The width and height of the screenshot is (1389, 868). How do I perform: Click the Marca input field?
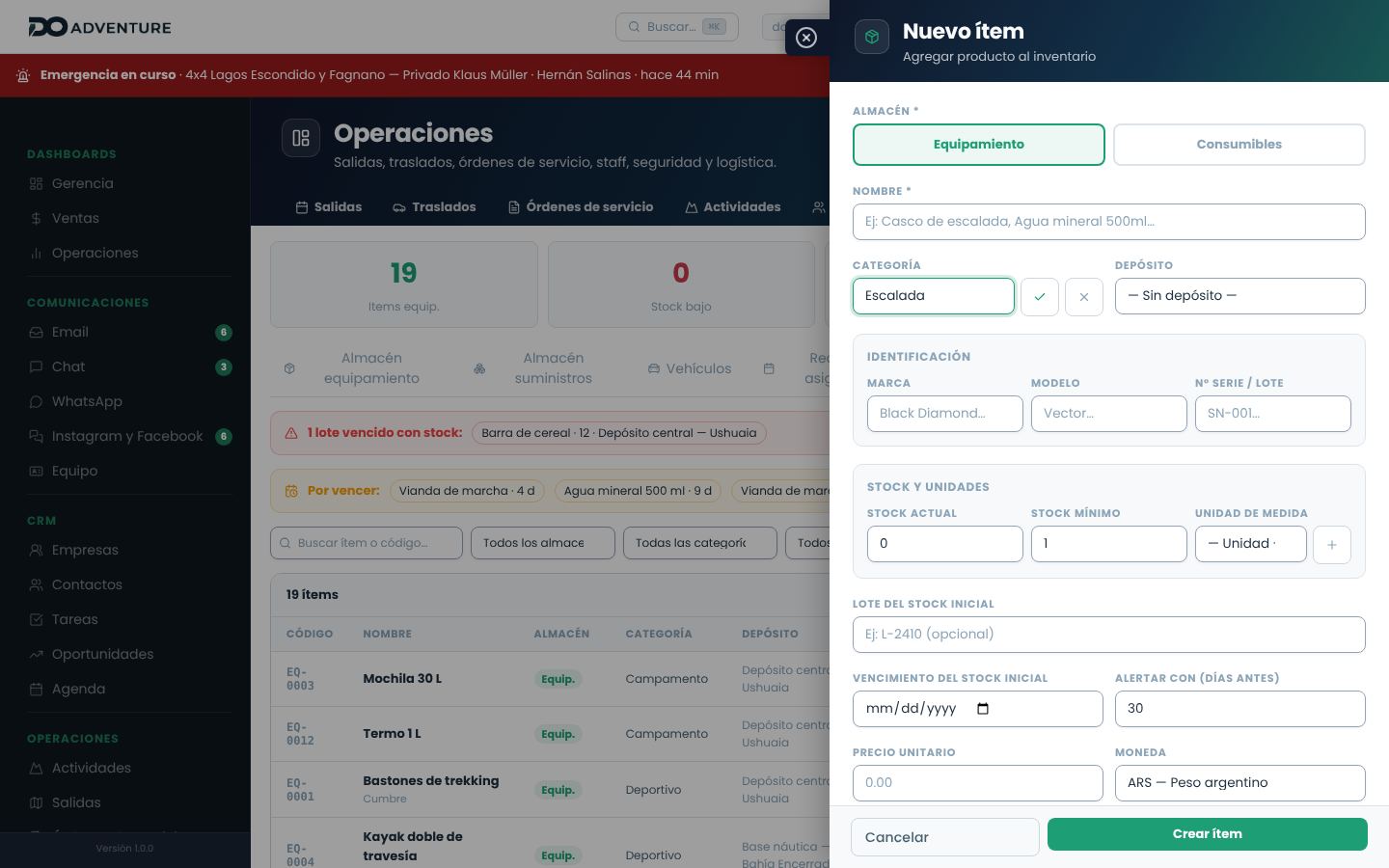945,414
